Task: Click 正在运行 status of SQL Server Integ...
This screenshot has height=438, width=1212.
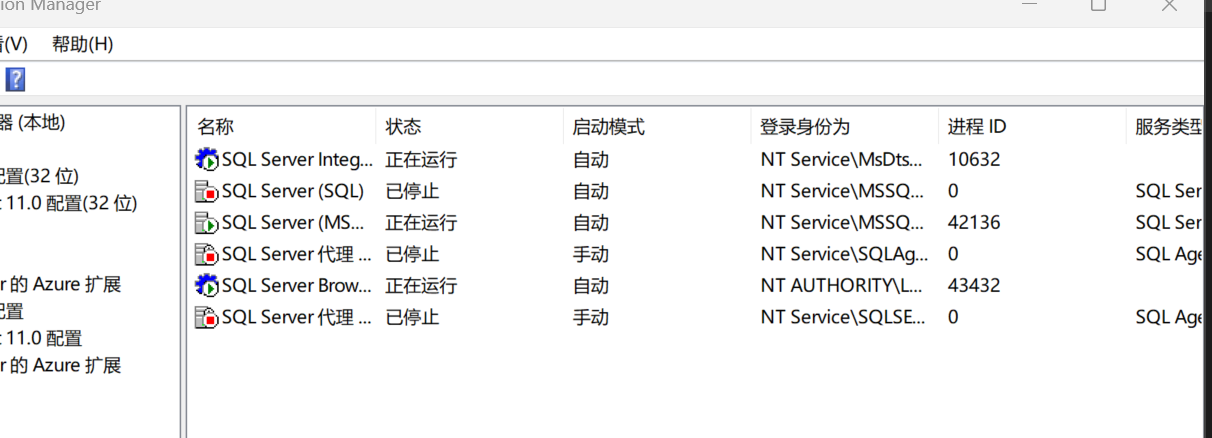Action: pos(421,159)
